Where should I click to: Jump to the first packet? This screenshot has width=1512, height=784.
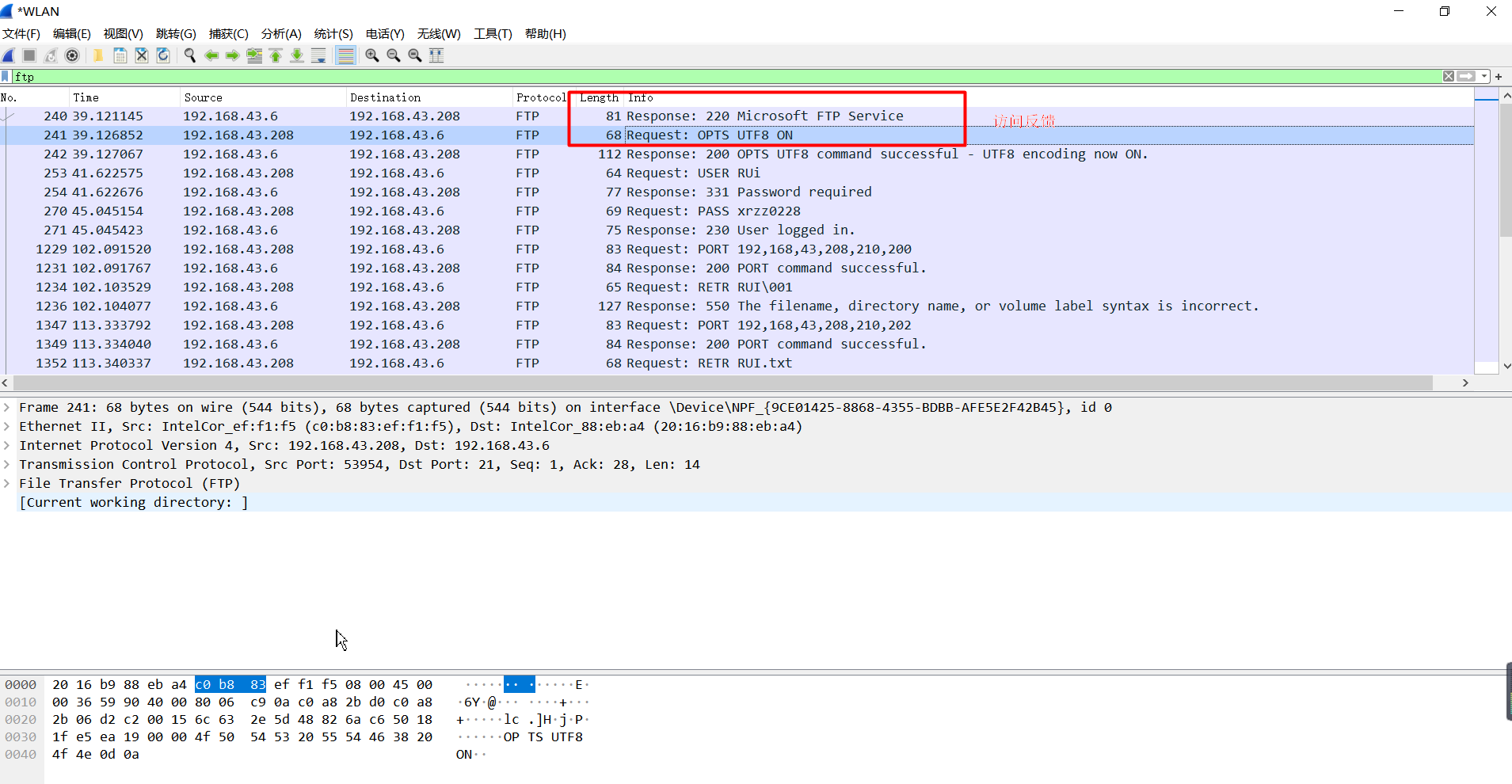click(x=276, y=55)
